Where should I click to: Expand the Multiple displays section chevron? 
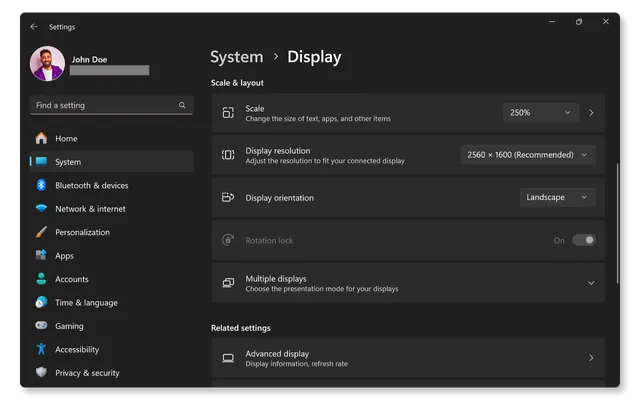(x=591, y=283)
